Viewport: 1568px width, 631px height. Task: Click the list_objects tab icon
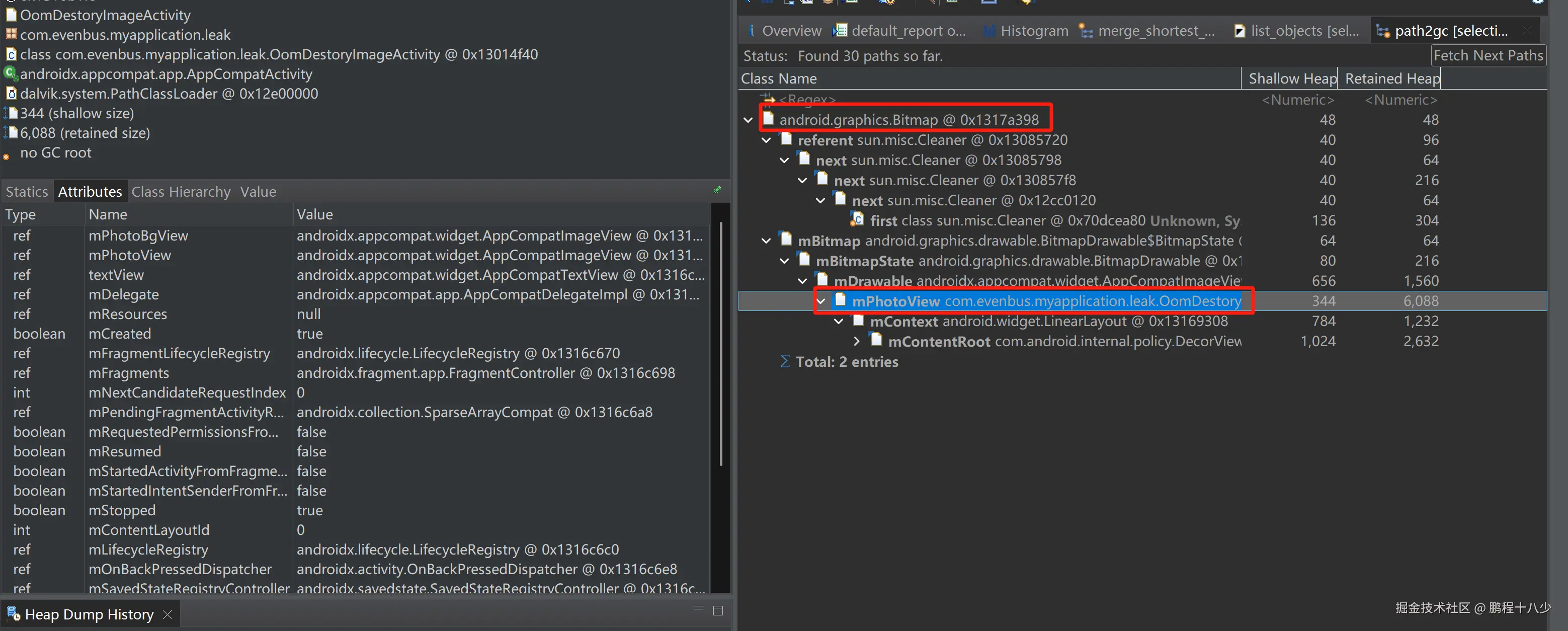(1240, 31)
